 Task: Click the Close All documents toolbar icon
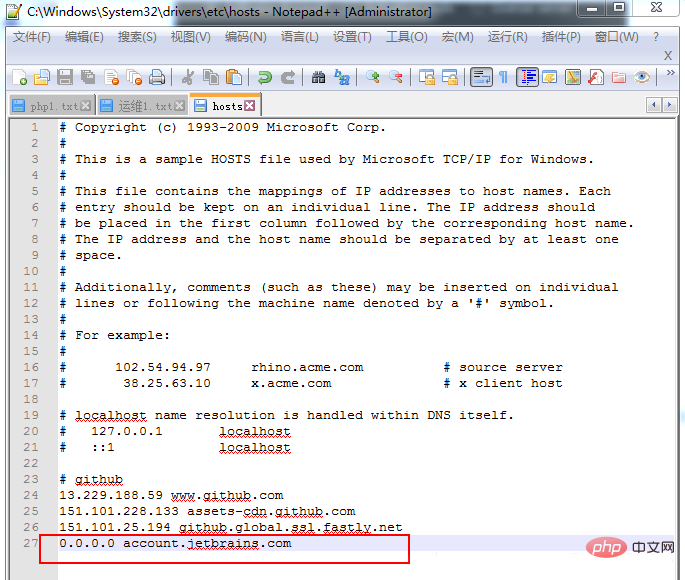pos(134,77)
